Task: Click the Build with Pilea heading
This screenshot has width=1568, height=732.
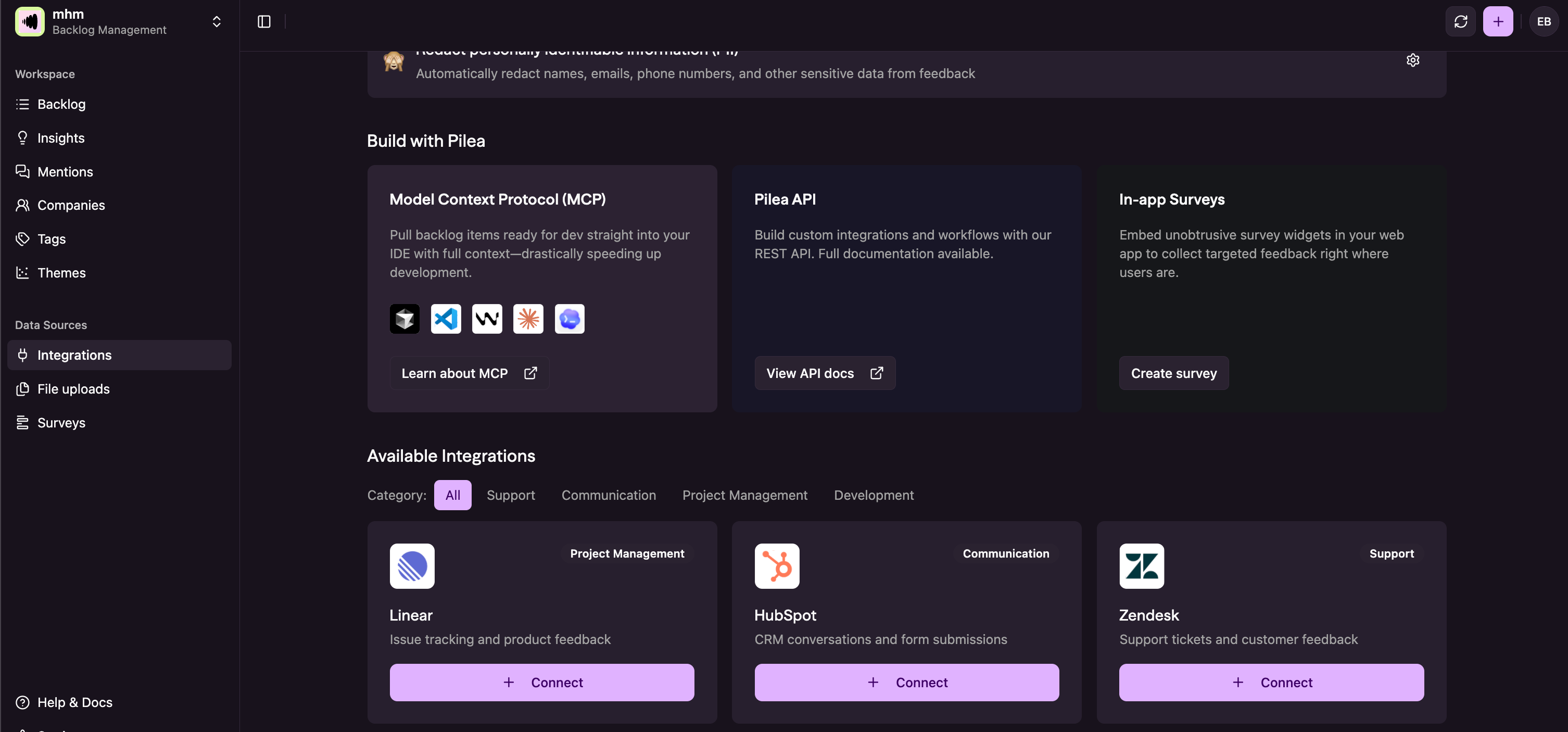Action: (426, 141)
